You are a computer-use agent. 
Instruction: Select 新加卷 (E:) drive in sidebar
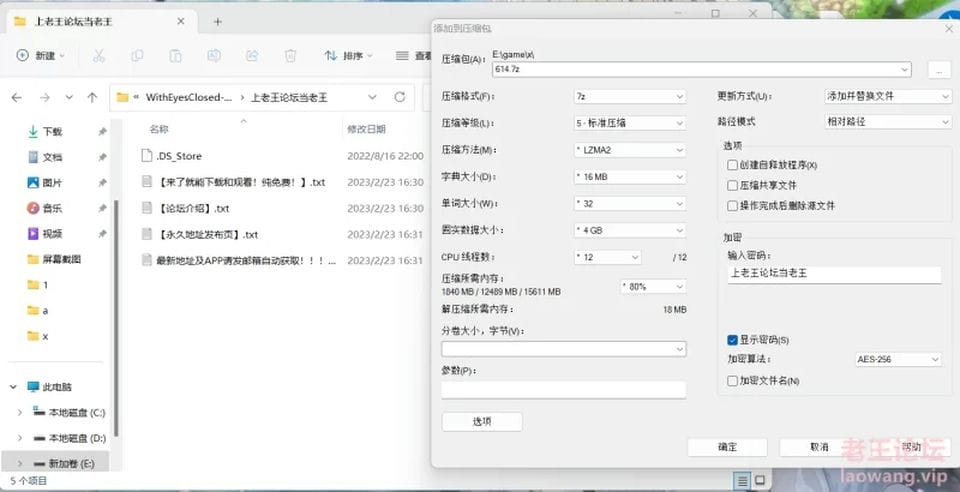tap(56, 463)
